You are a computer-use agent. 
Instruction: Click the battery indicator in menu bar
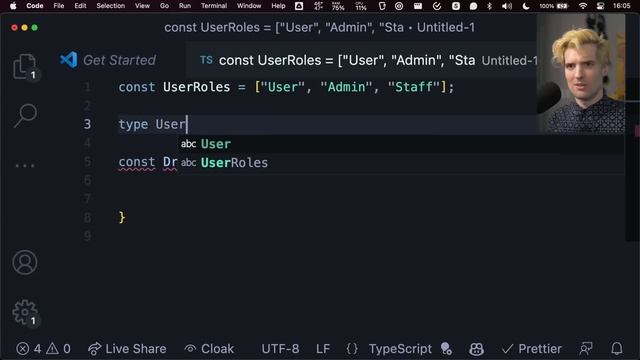tap(554, 6)
